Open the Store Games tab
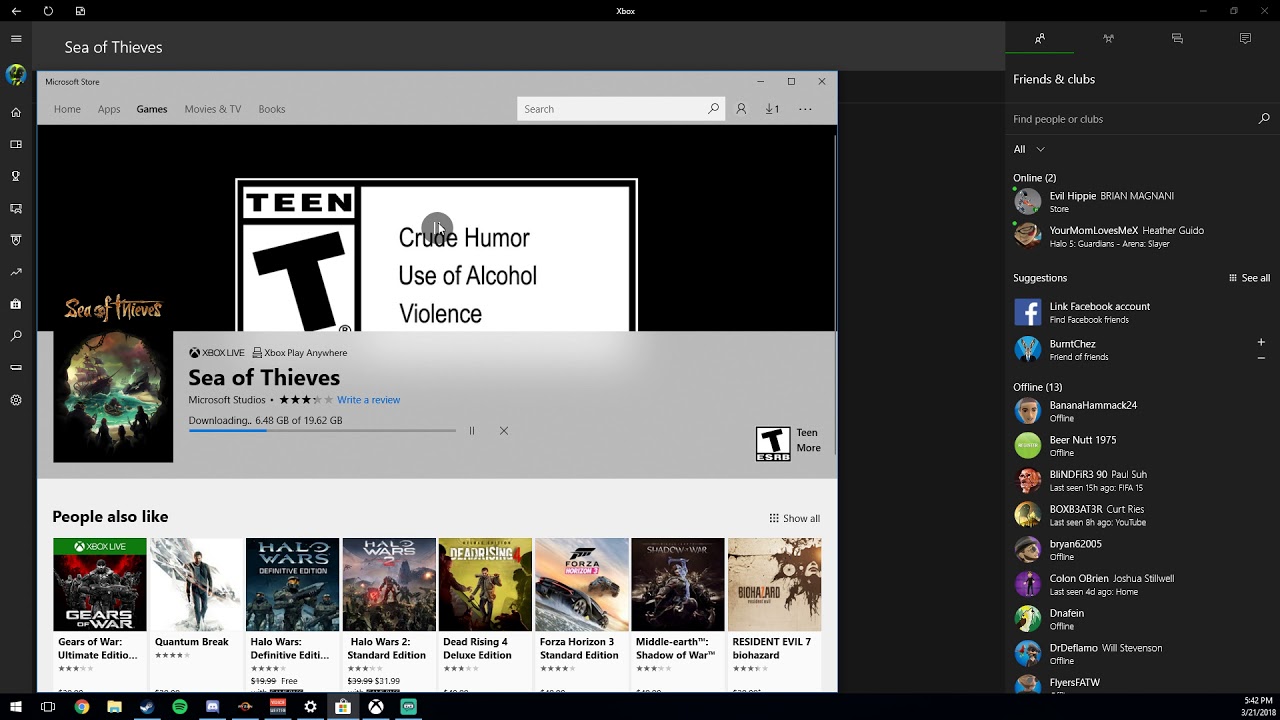This screenshot has width=1280, height=720. (152, 109)
